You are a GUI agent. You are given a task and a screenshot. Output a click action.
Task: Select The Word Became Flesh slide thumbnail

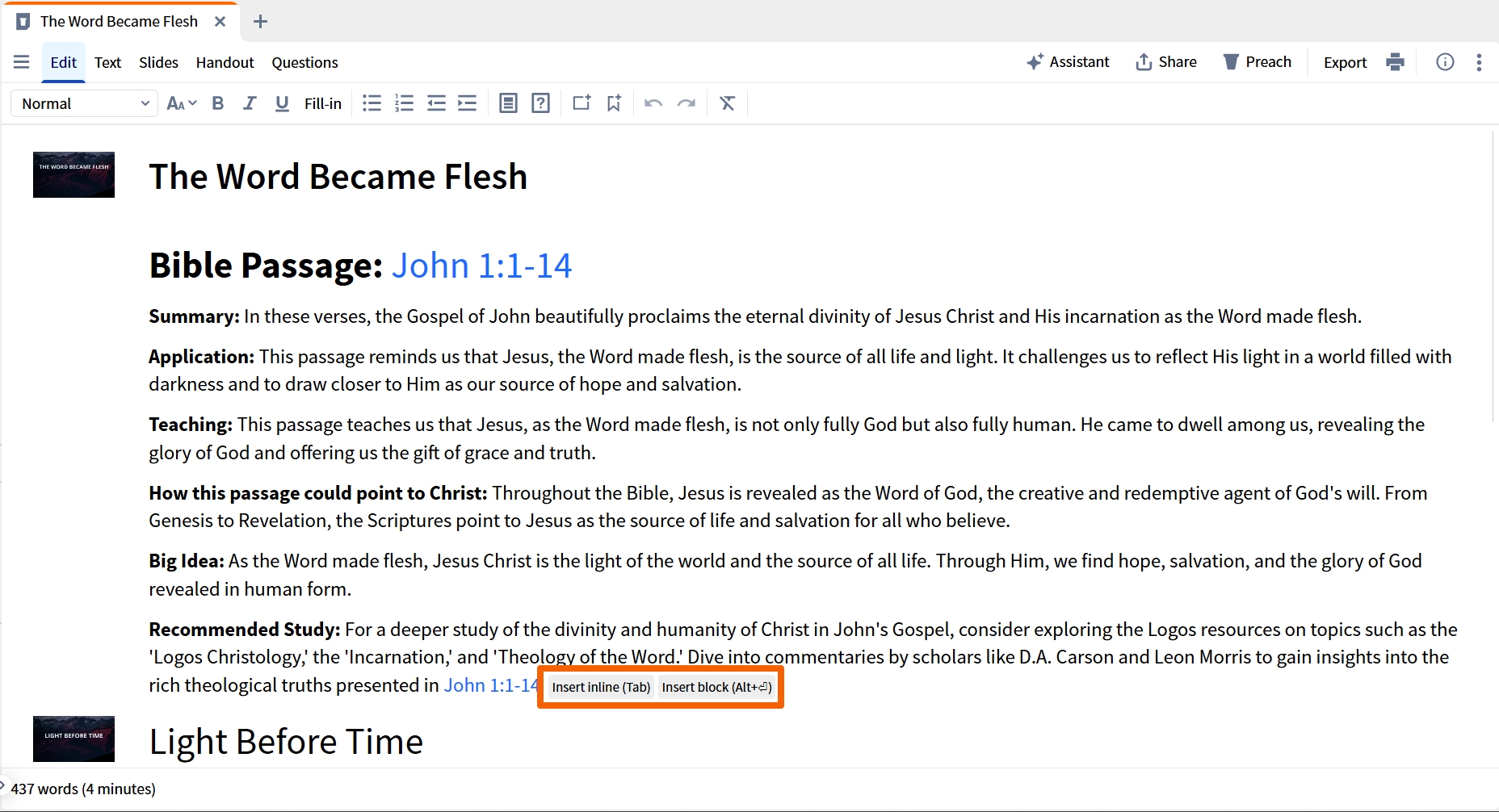click(73, 174)
